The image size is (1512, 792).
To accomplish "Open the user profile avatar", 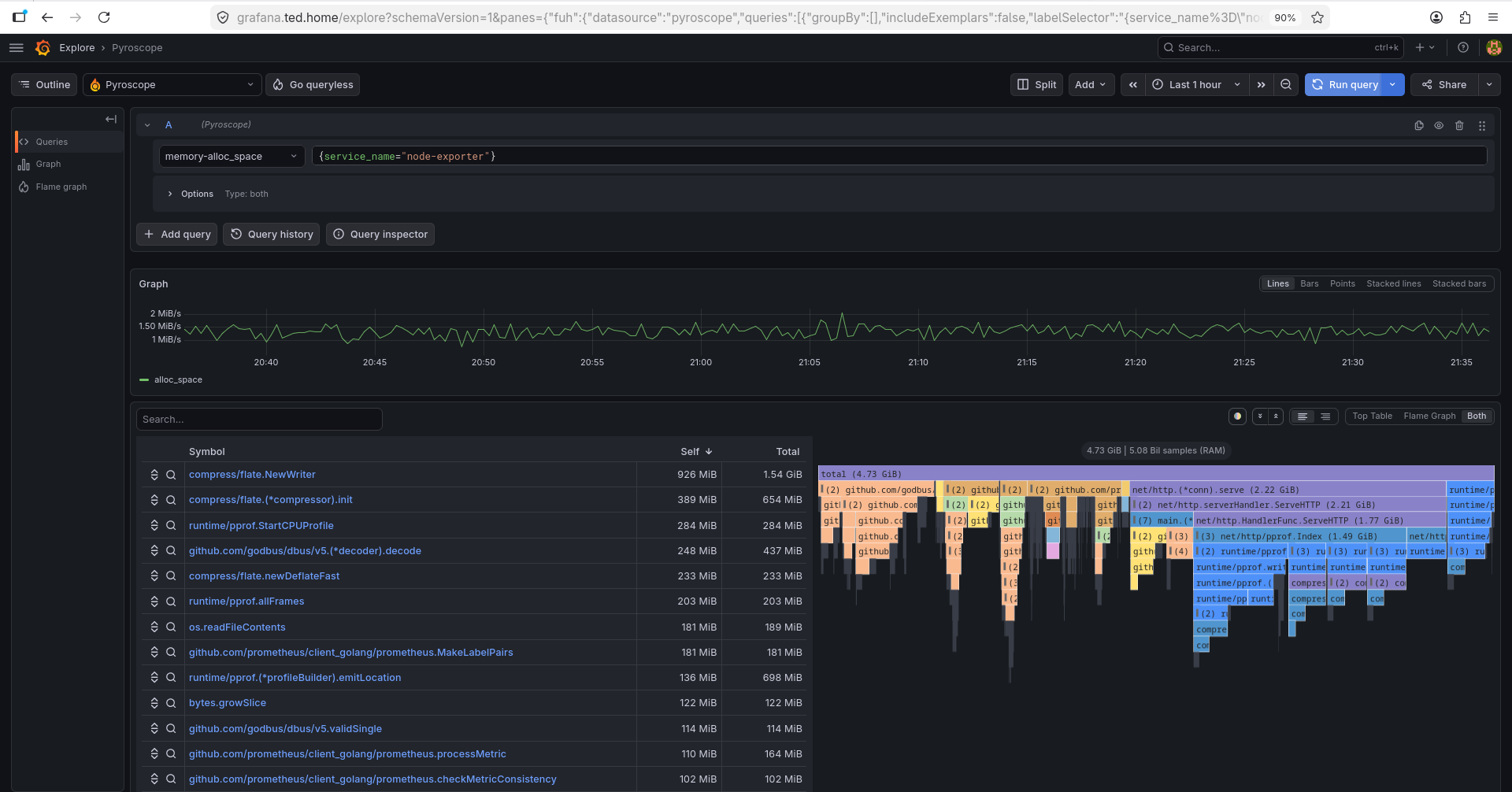I will (x=1494, y=48).
